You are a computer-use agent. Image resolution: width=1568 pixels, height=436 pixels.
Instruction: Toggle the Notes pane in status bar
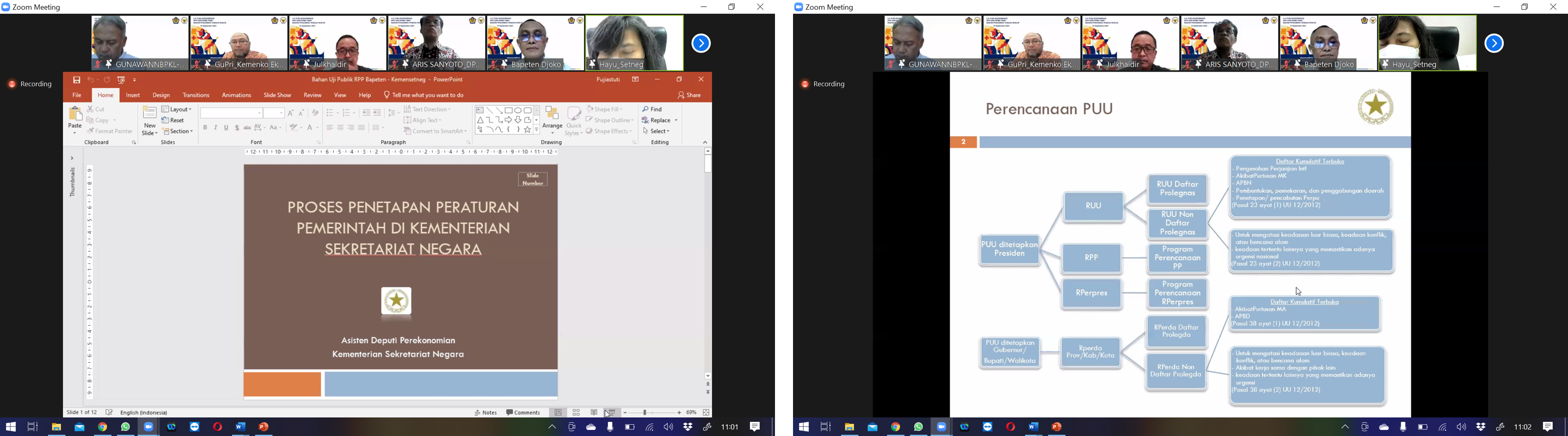pos(486,413)
